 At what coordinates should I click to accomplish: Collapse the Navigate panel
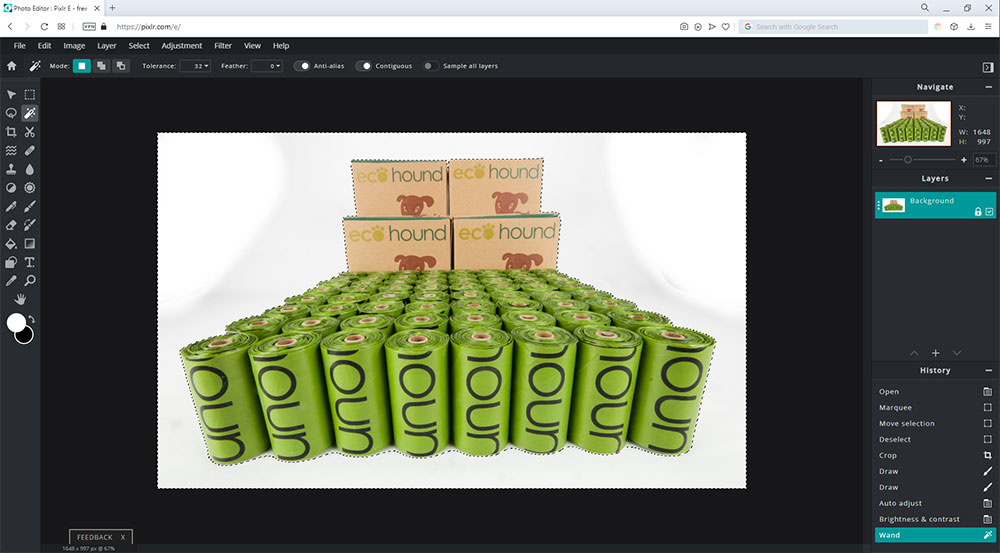click(x=989, y=87)
